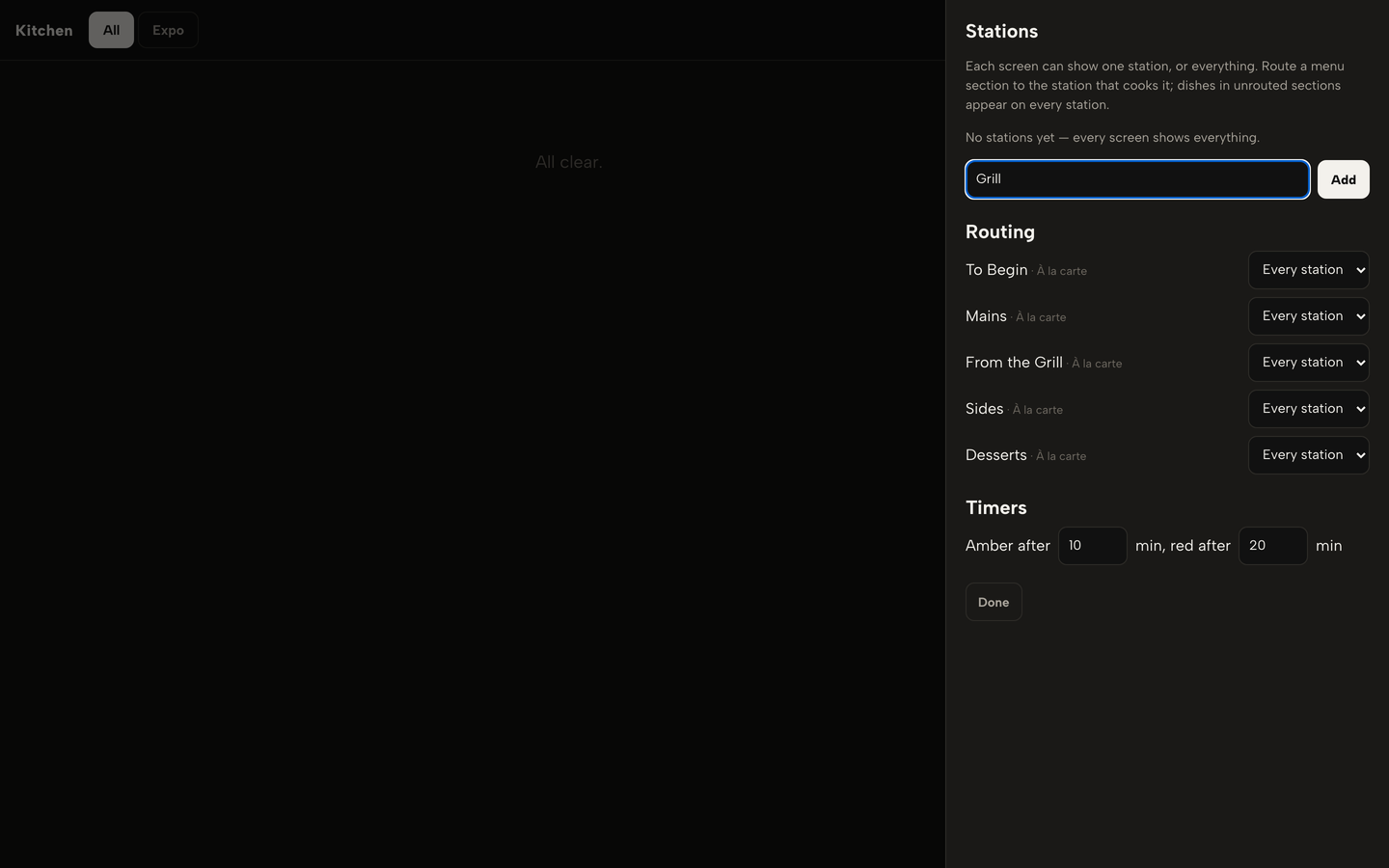Close settings with the Done button
Viewport: 1389px width, 868px height.
click(x=994, y=602)
